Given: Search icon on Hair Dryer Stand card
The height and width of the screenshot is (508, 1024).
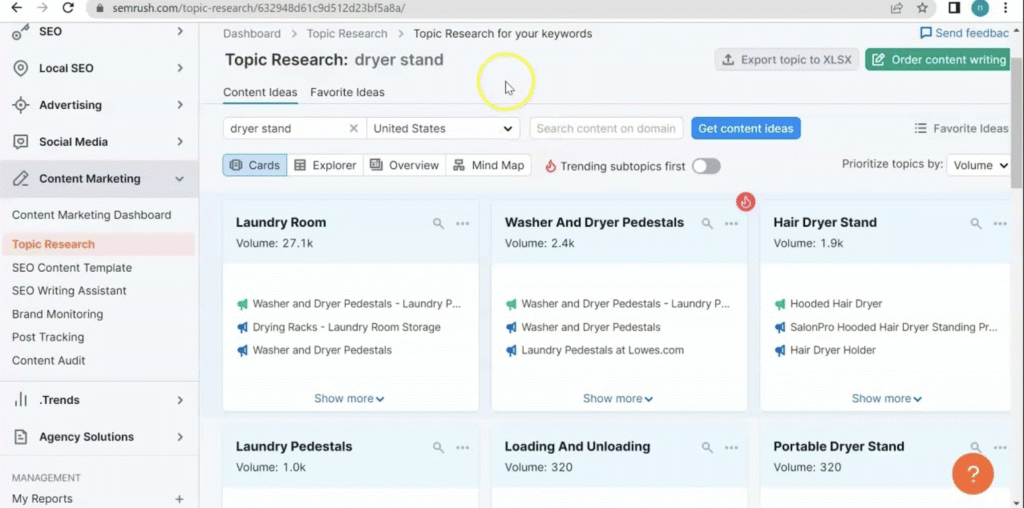Looking at the screenshot, I should 976,223.
